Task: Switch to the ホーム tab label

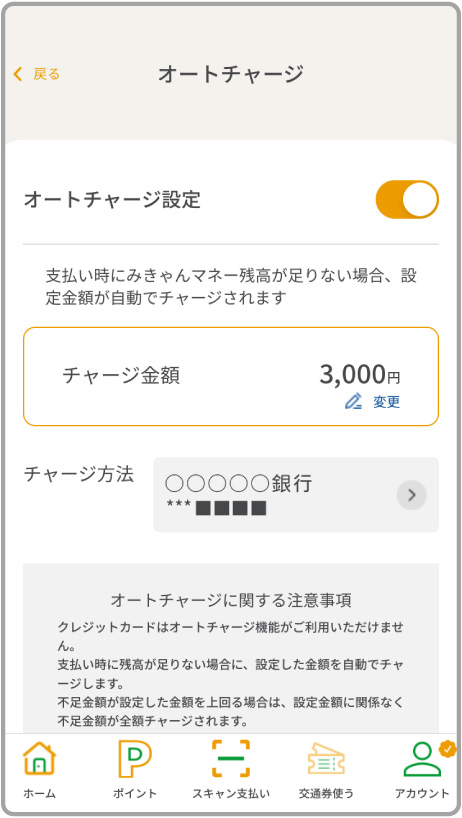Action: pyautogui.click(x=40, y=793)
